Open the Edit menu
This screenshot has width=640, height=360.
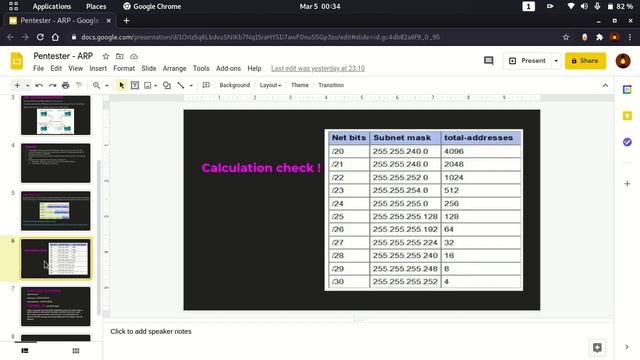click(x=56, y=69)
